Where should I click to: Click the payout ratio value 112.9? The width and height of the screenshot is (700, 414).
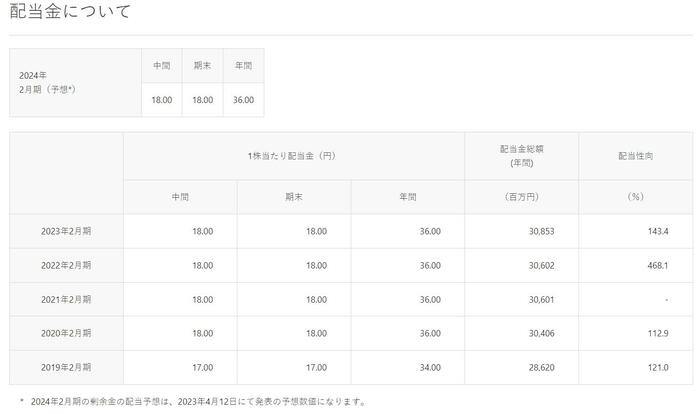coord(656,333)
